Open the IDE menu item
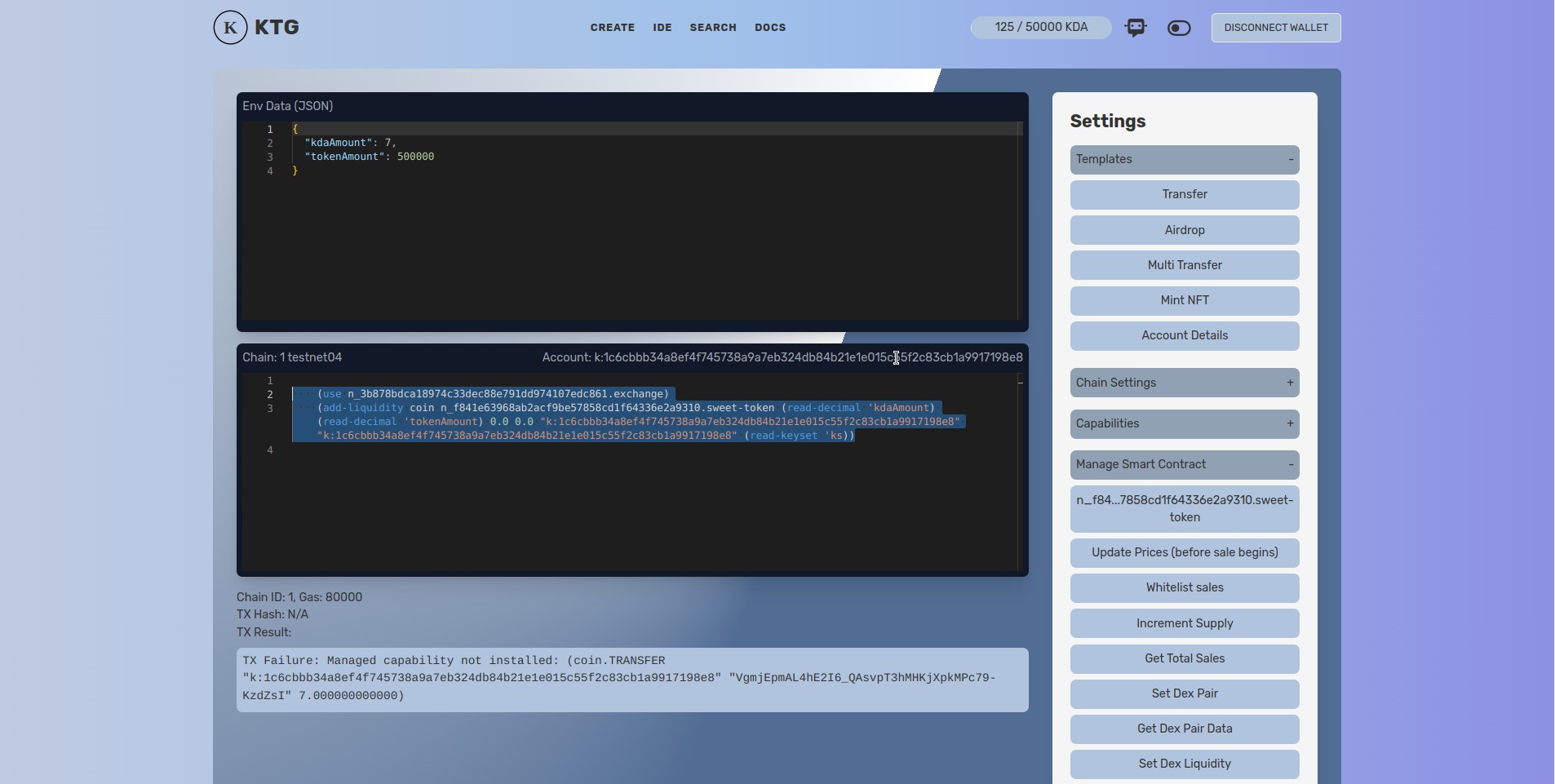The width and height of the screenshot is (1555, 784). pyautogui.click(x=662, y=27)
